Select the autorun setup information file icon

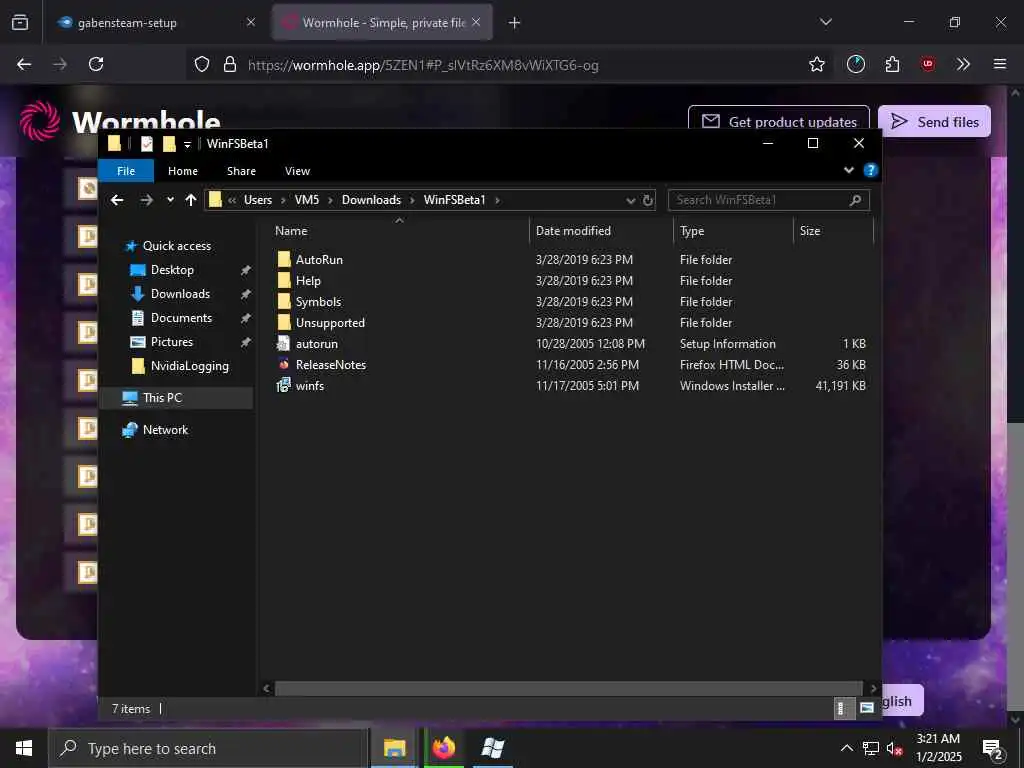pyautogui.click(x=283, y=343)
